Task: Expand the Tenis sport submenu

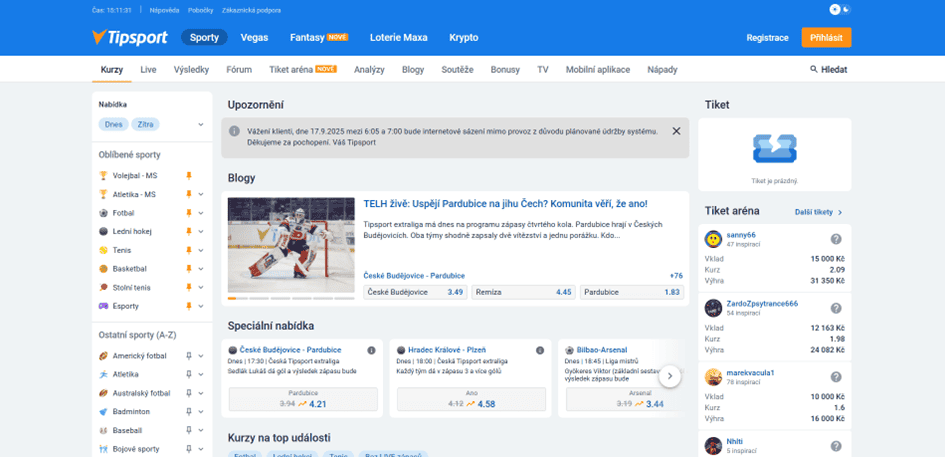Action: pyautogui.click(x=201, y=250)
